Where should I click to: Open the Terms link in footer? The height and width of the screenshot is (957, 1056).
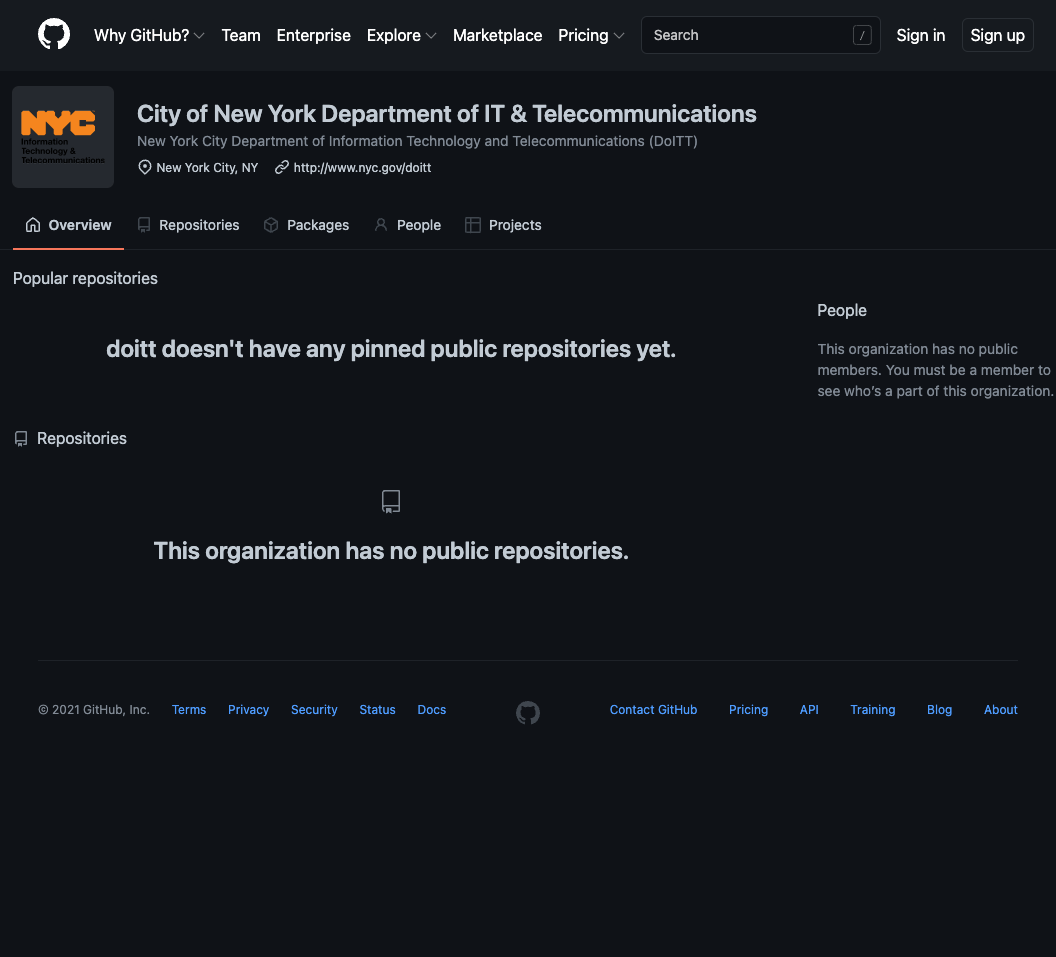189,710
